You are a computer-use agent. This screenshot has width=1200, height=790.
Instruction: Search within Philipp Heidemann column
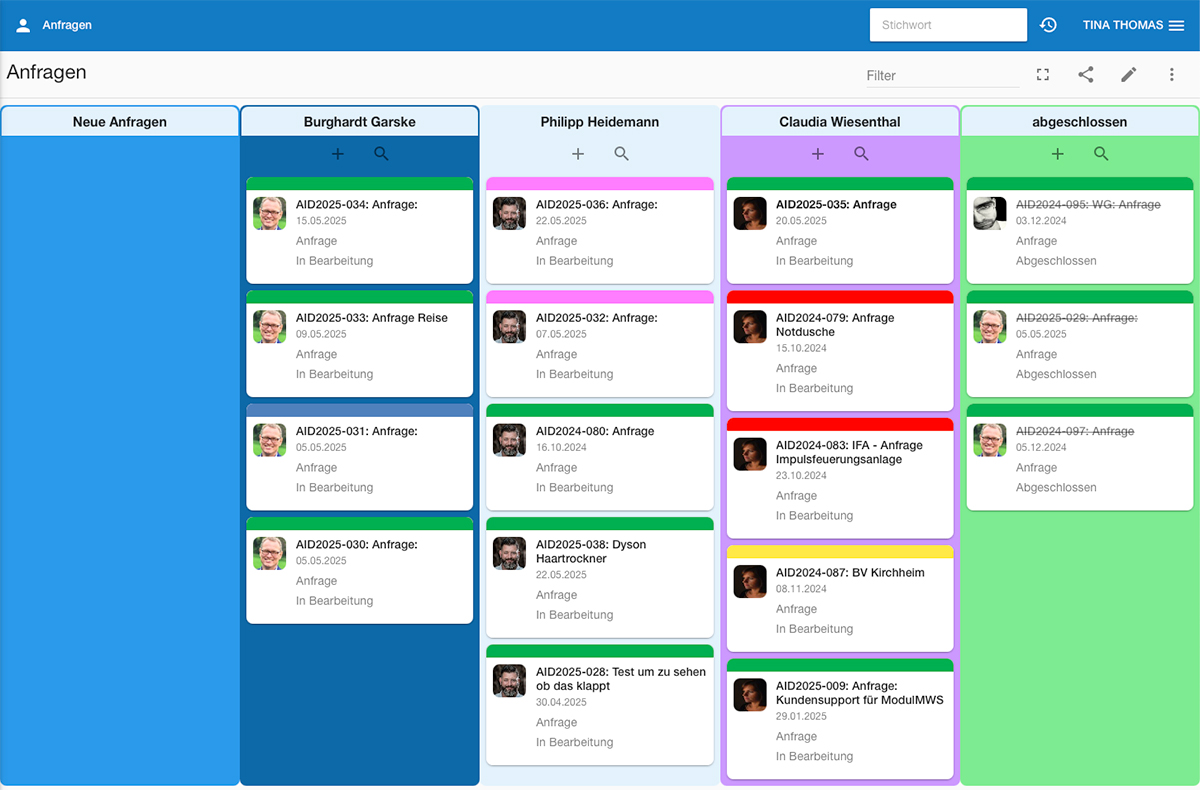[x=621, y=154]
